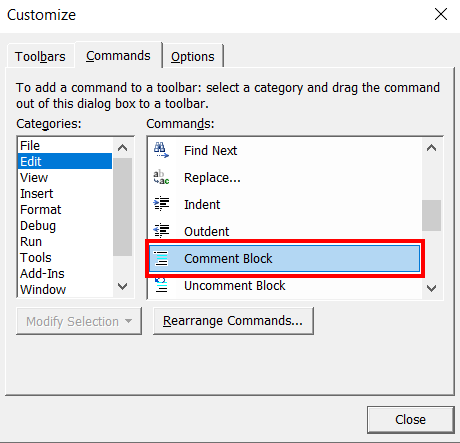Click Categories list scroll down arrow
This screenshot has height=443, width=460.
[x=123, y=286]
